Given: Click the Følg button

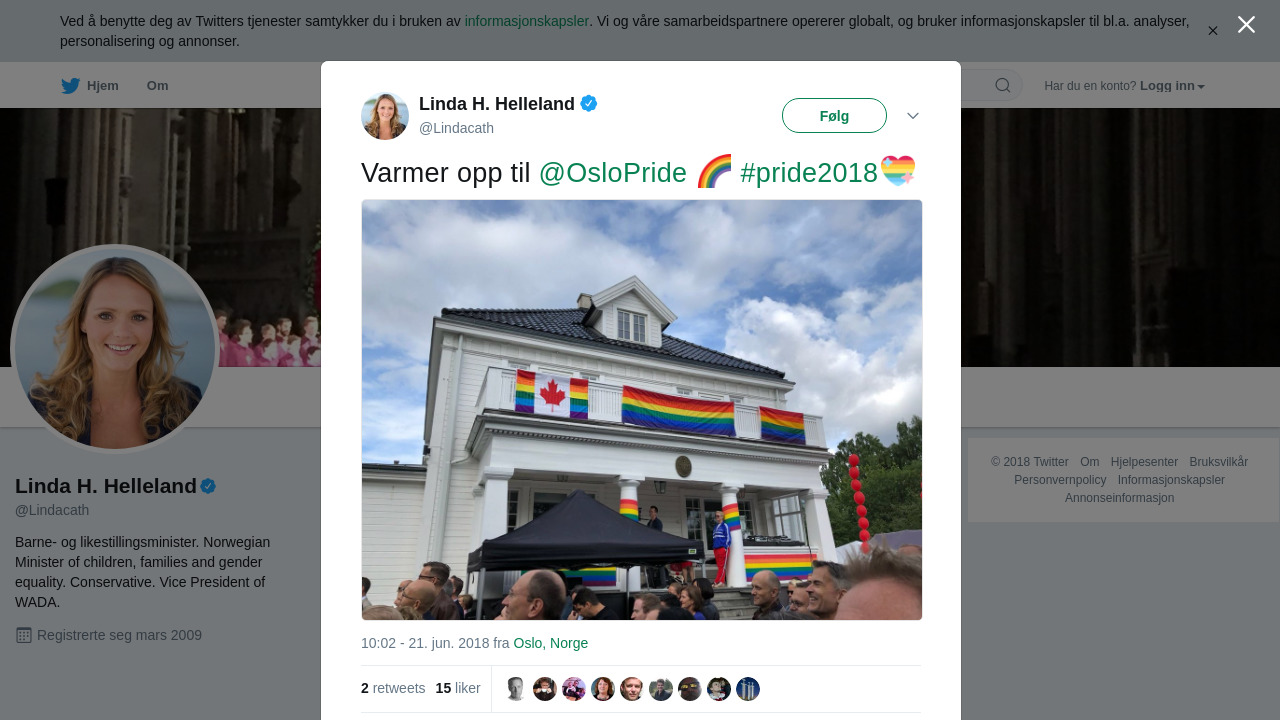Looking at the screenshot, I should 834,116.
